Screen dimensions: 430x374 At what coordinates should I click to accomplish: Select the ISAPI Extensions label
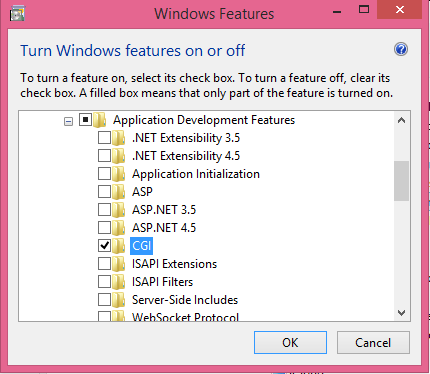[x=174, y=264]
